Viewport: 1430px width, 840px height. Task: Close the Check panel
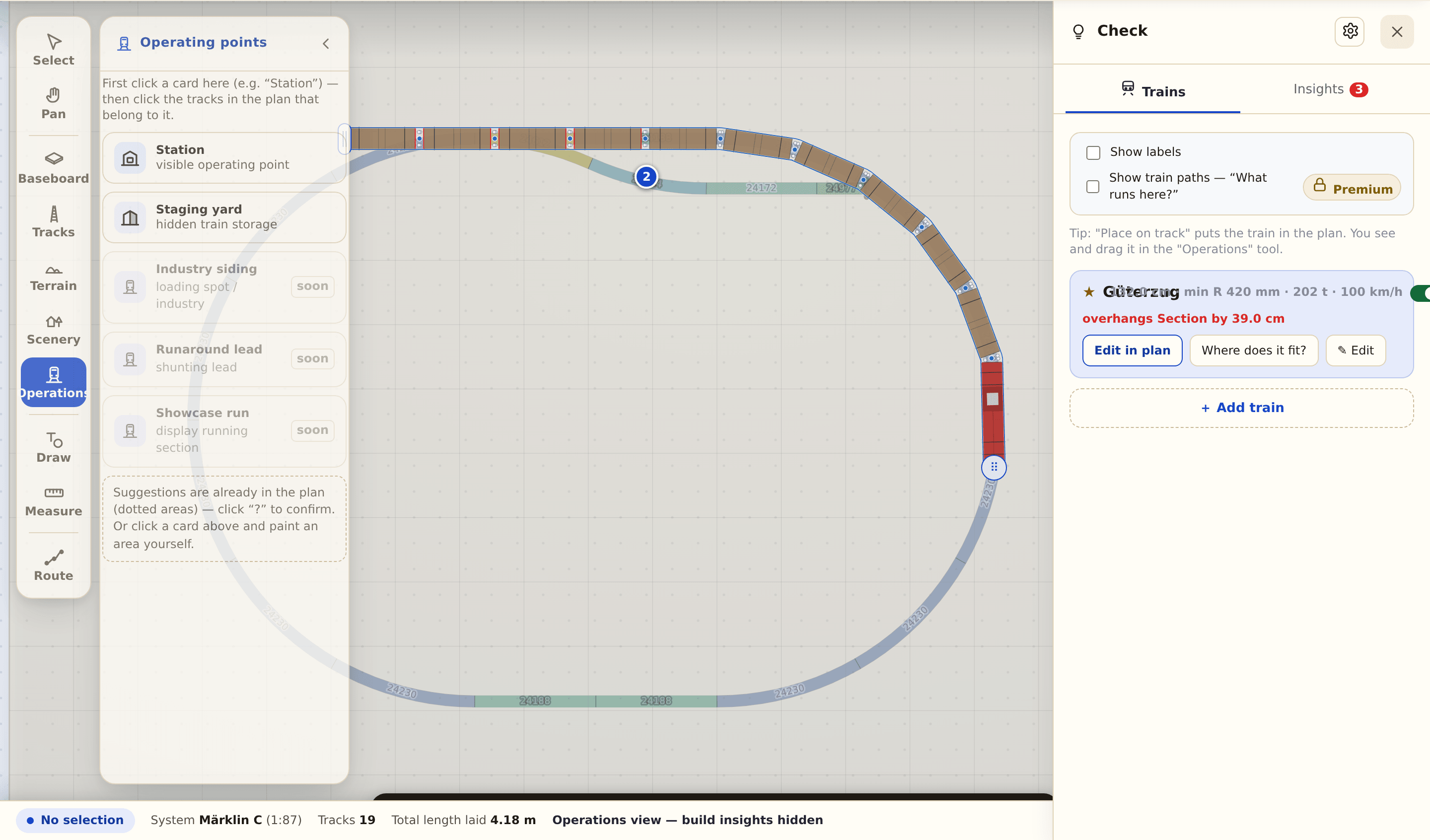tap(1397, 32)
